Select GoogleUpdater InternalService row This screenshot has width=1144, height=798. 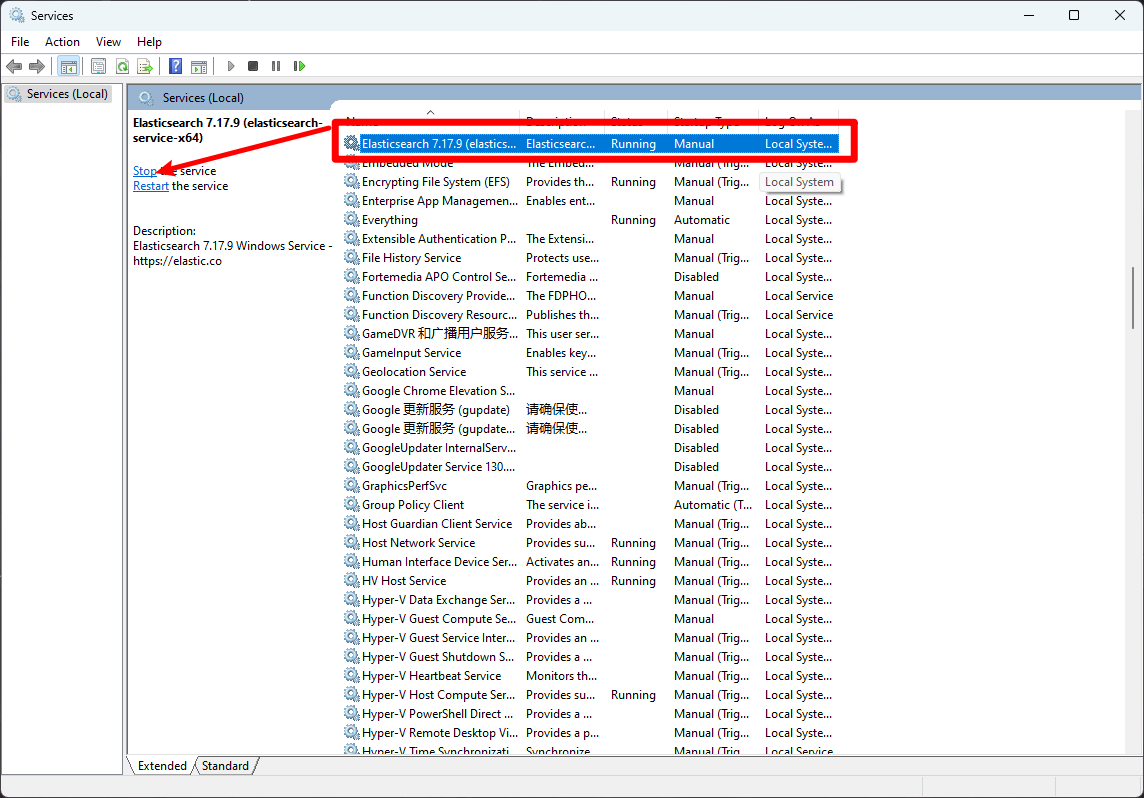pyautogui.click(x=592, y=448)
